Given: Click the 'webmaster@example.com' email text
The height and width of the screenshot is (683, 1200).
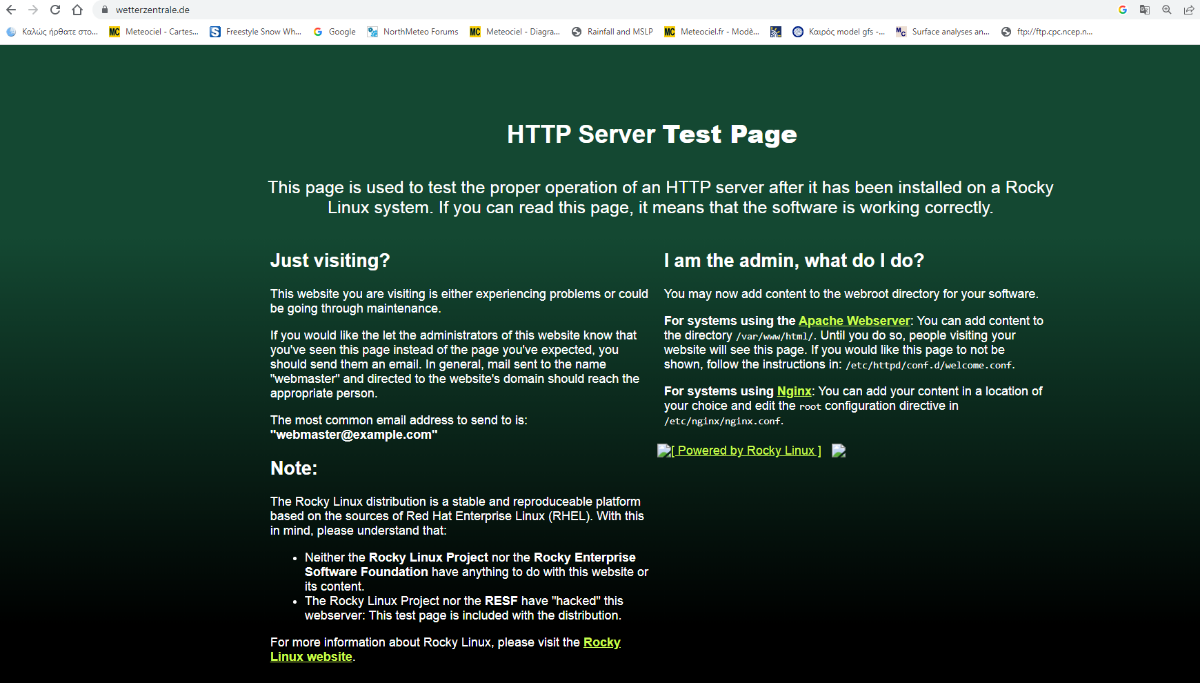Looking at the screenshot, I should [x=354, y=435].
